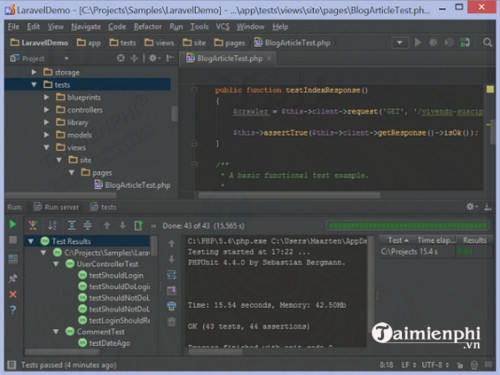Open Project panel settings gear

tap(153, 58)
